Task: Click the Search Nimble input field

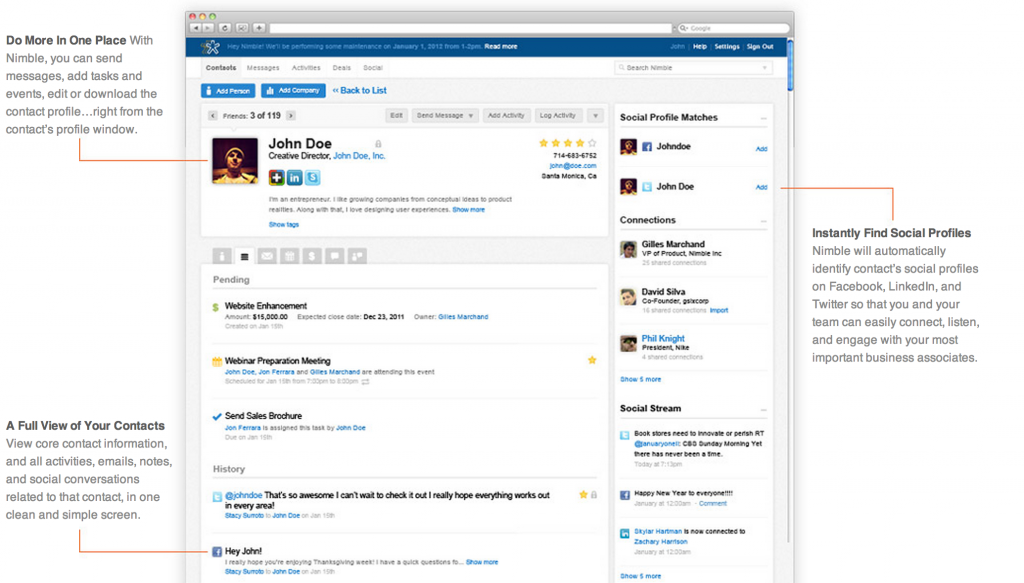Action: pos(693,68)
